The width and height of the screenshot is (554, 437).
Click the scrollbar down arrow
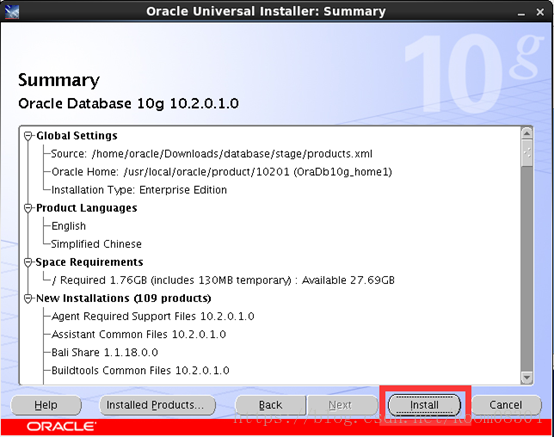tap(526, 377)
